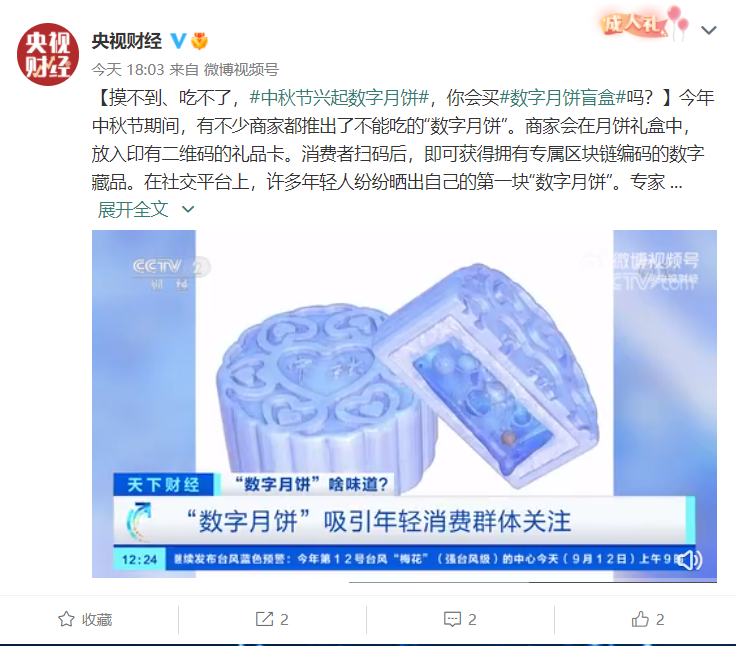This screenshot has width=736, height=646.
Task: Click the 成人礼 balloon badge
Action: point(644,23)
